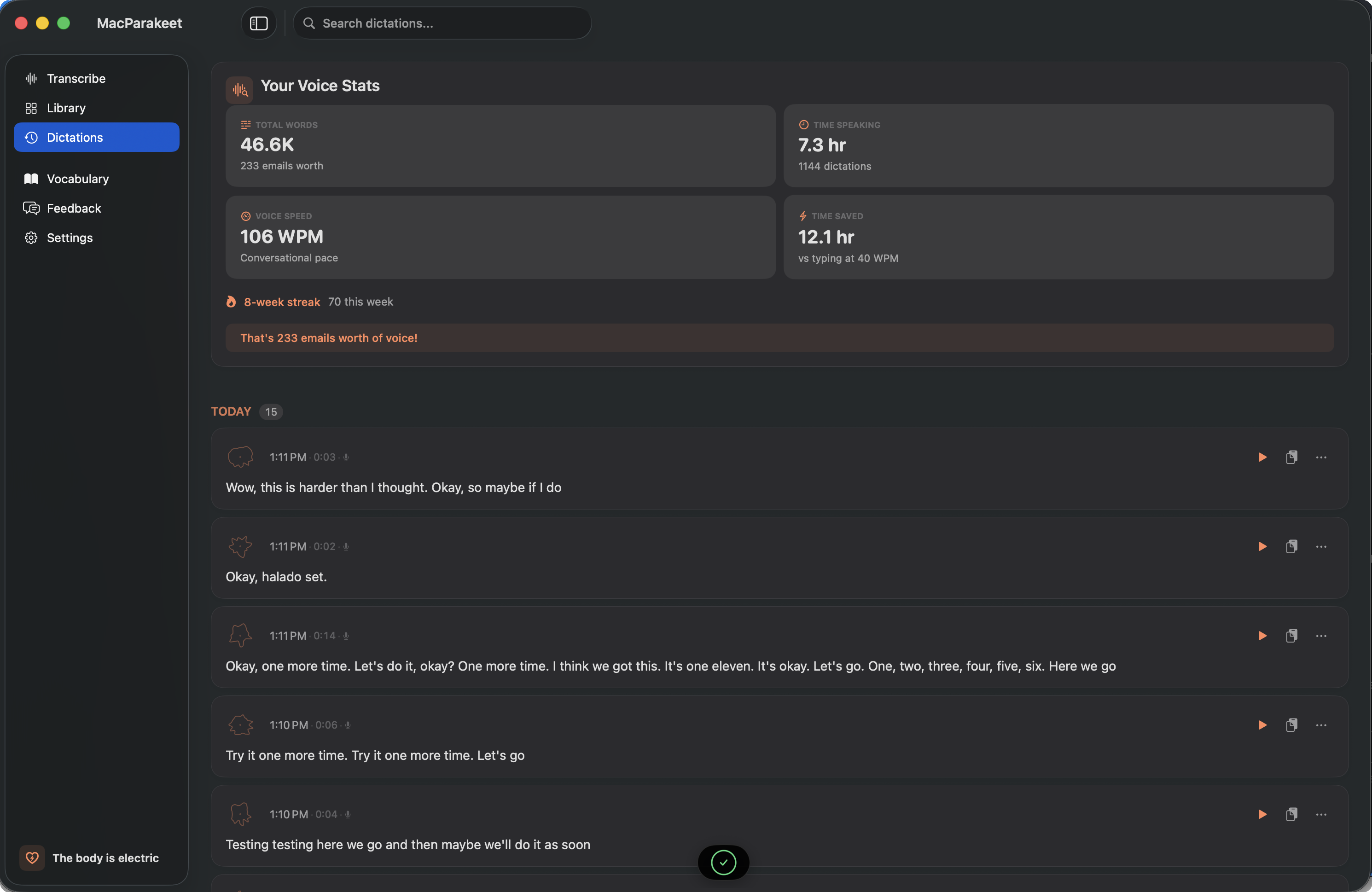Click the MacParakeet app title

click(140, 23)
